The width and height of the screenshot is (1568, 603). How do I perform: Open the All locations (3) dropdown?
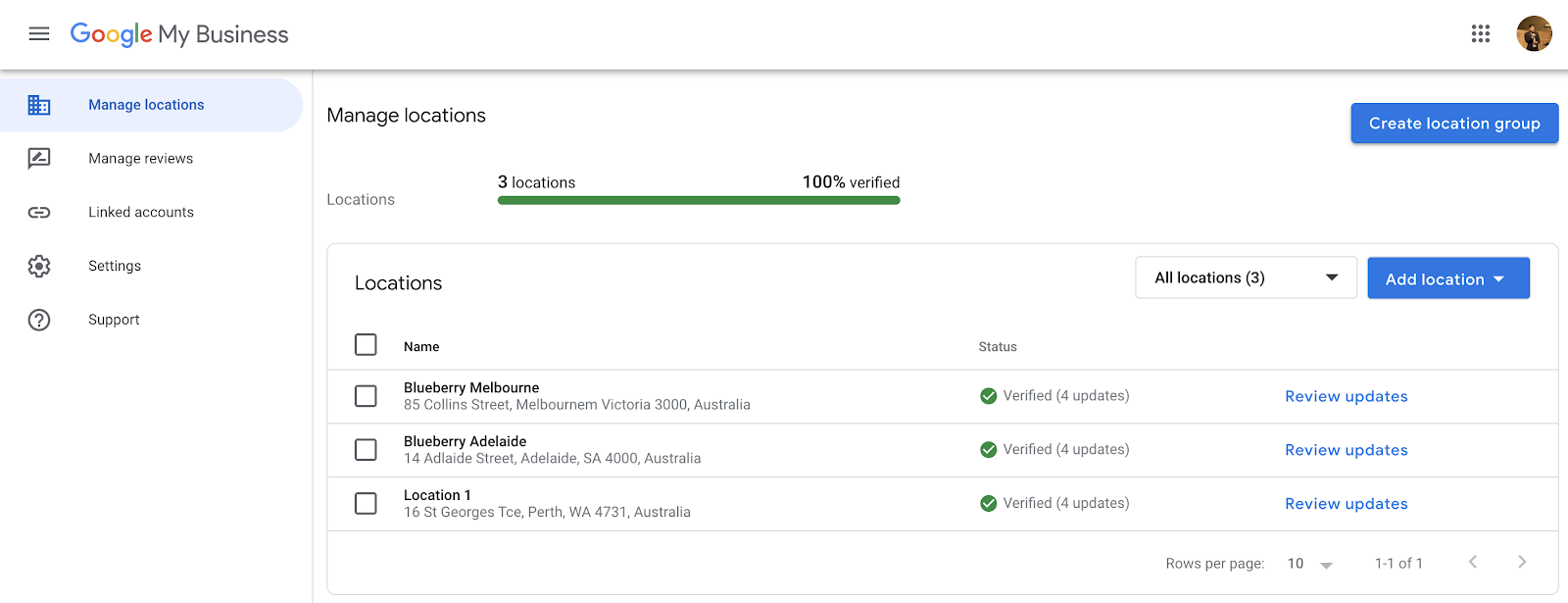(x=1246, y=277)
